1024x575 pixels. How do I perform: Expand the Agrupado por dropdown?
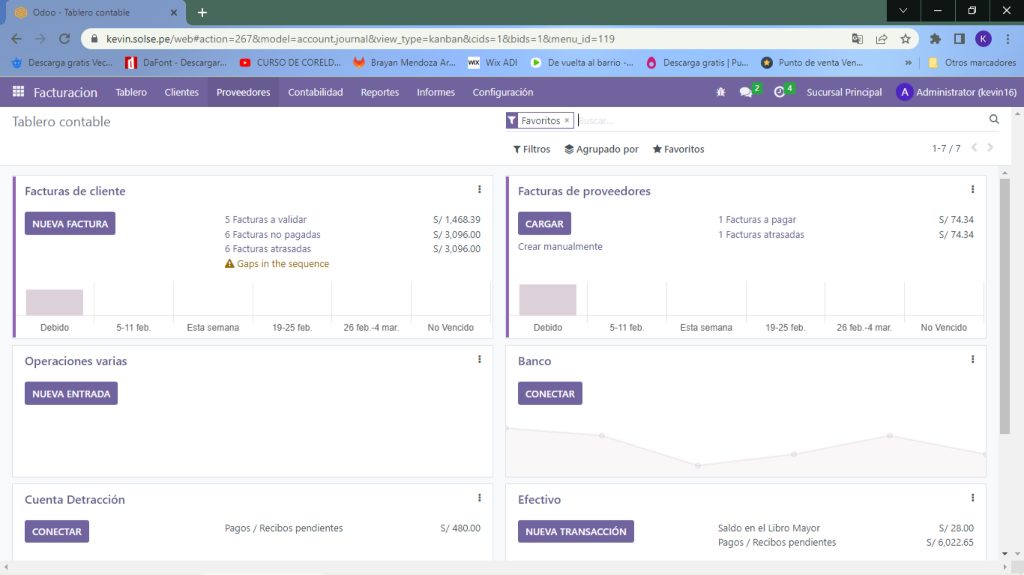[x=601, y=149]
